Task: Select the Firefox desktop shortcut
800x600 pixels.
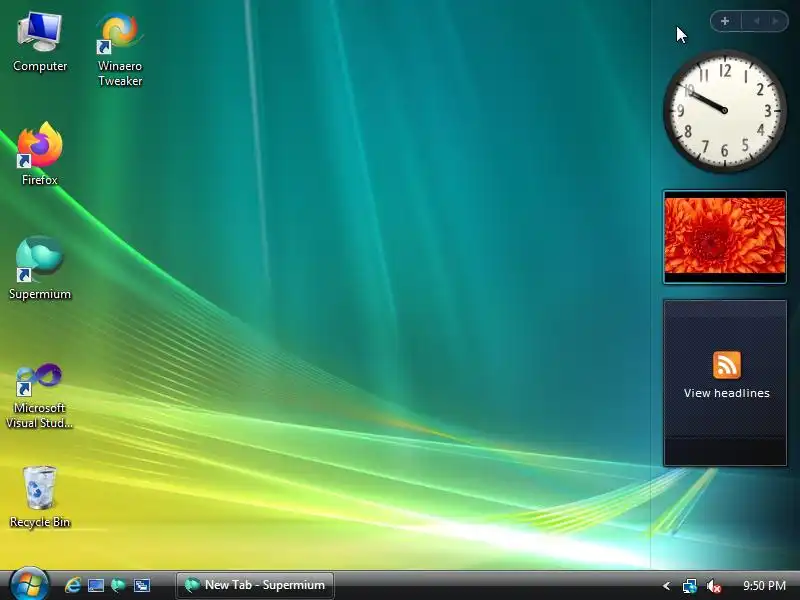Action: point(40,154)
